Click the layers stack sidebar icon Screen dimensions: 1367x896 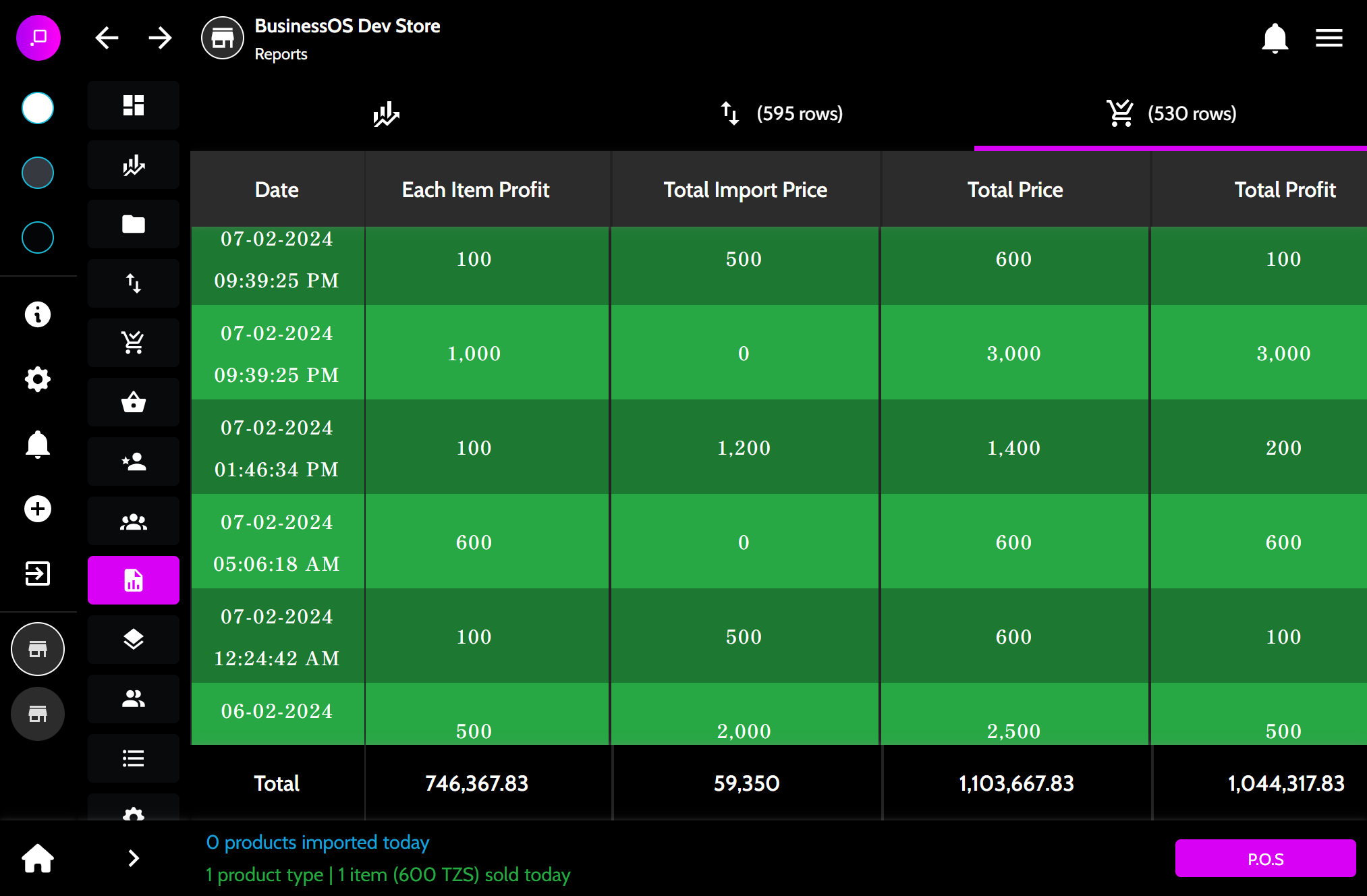coord(134,640)
